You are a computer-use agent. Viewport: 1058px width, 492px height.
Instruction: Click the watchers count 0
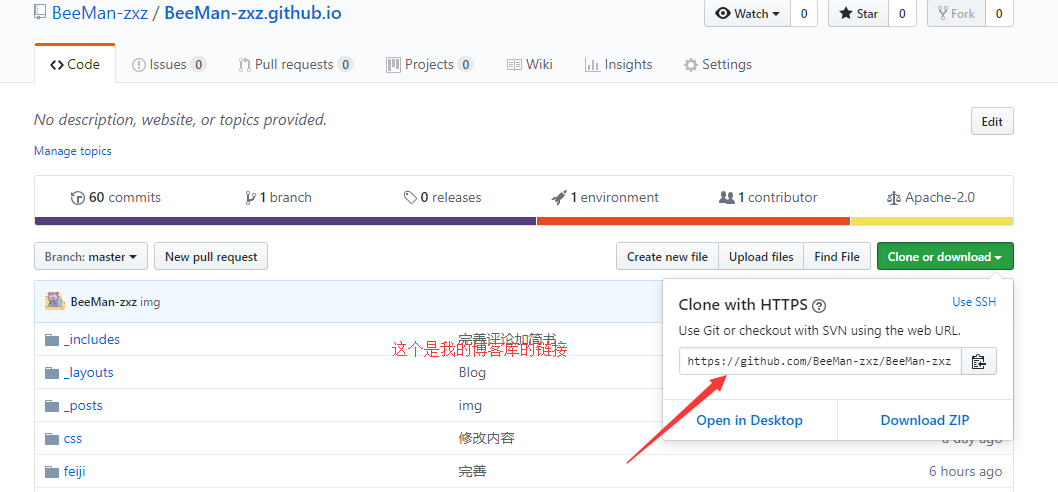click(804, 13)
